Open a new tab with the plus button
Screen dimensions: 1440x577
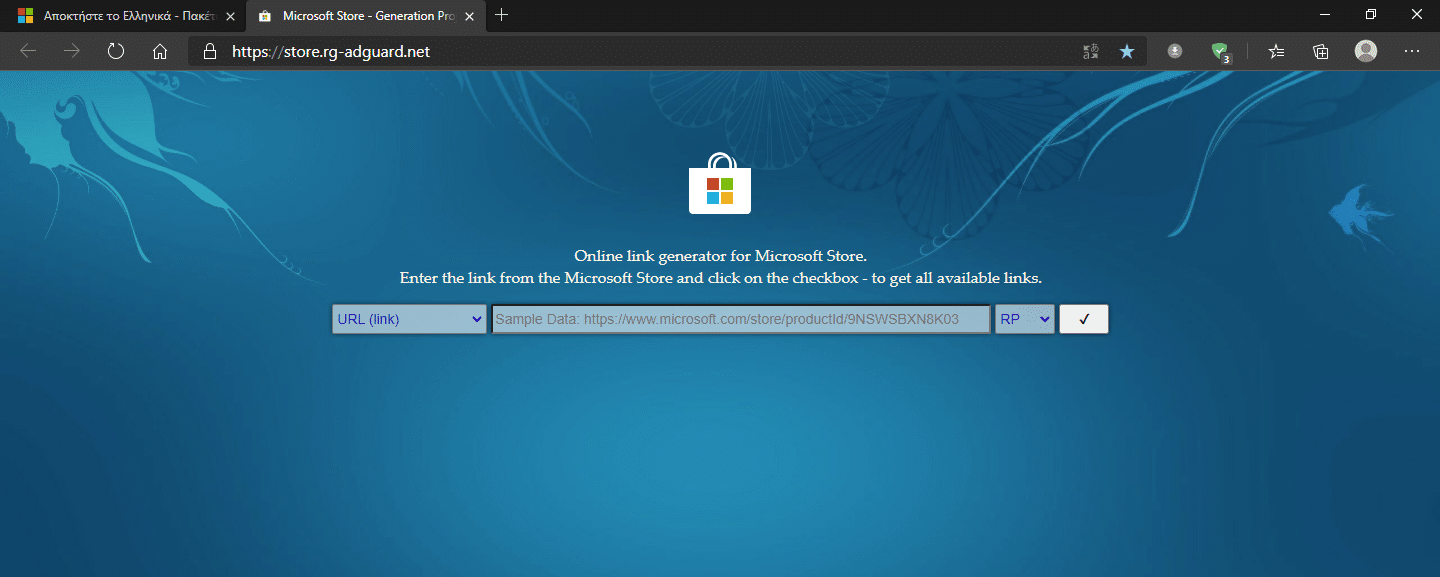[502, 15]
